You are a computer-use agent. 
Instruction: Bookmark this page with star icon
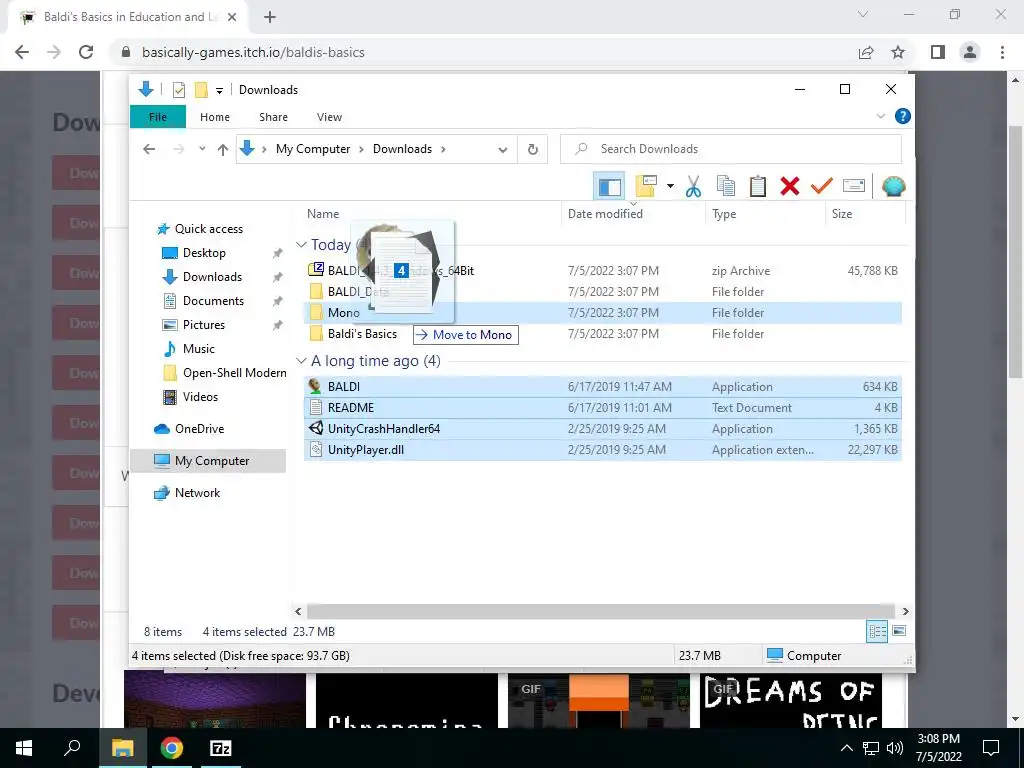click(x=898, y=52)
